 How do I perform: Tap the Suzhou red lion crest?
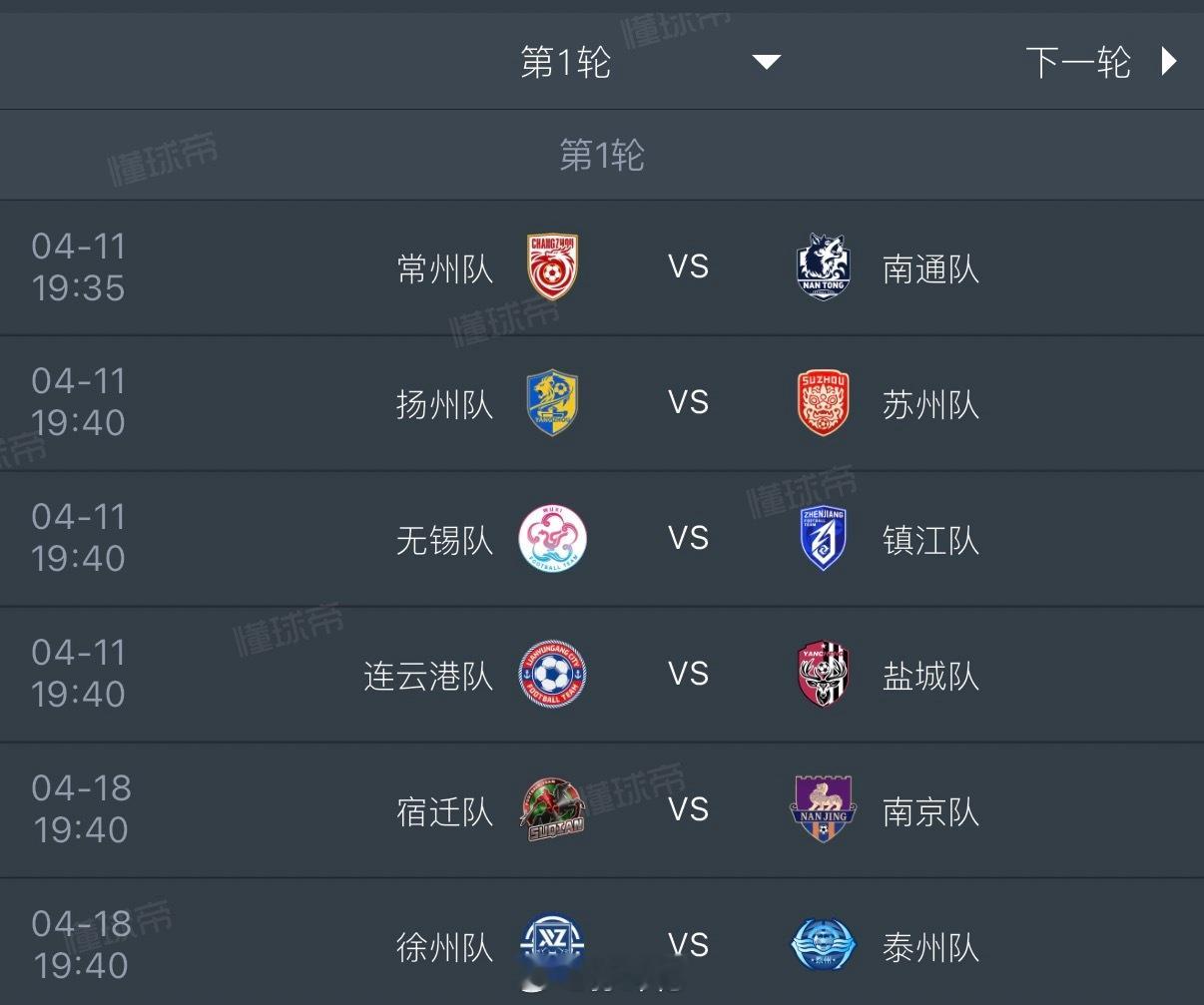[x=823, y=403]
